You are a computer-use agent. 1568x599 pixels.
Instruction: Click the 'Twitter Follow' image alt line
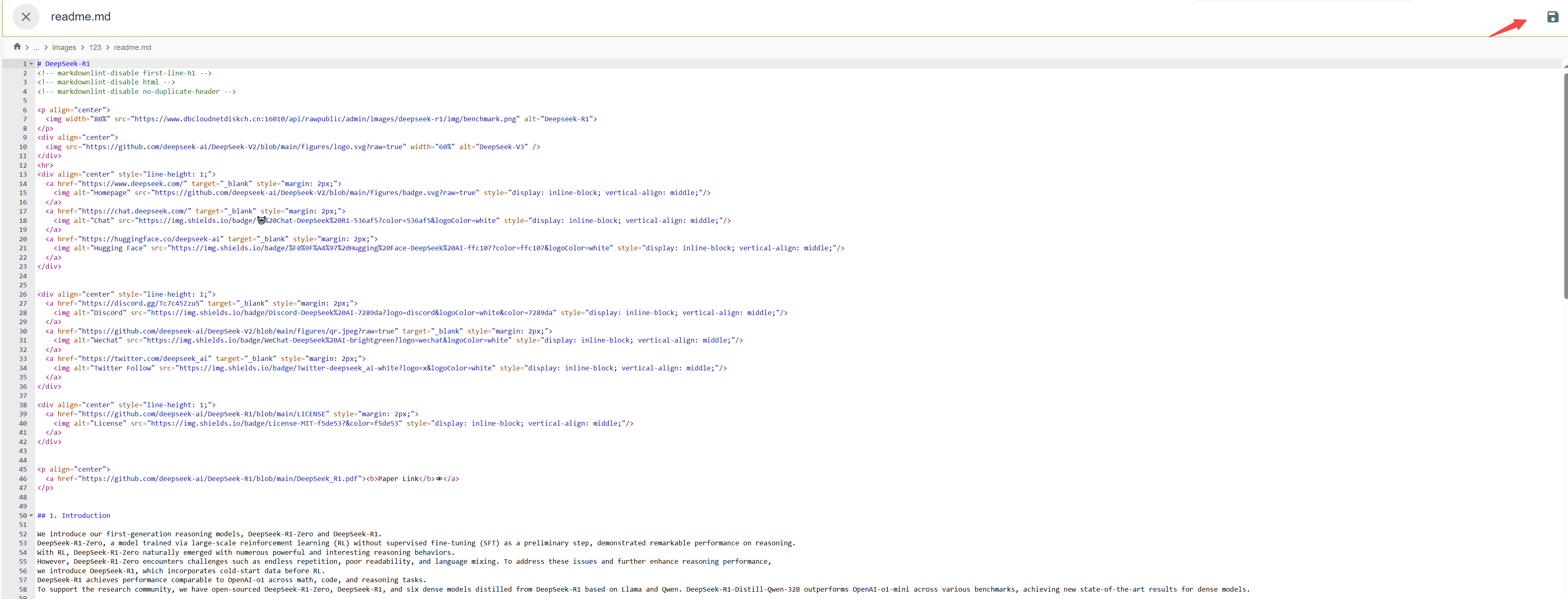tap(390, 368)
